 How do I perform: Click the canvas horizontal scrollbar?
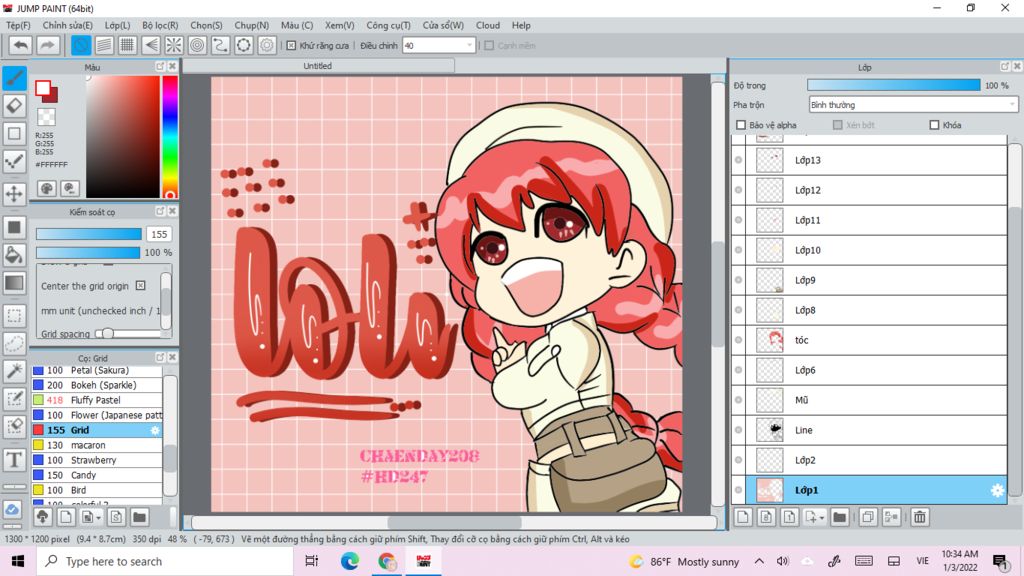(454, 522)
